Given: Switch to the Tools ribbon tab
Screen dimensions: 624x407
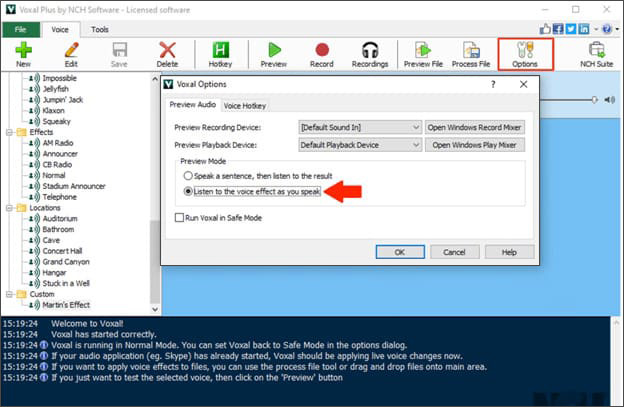Looking at the screenshot, I should point(99,29).
